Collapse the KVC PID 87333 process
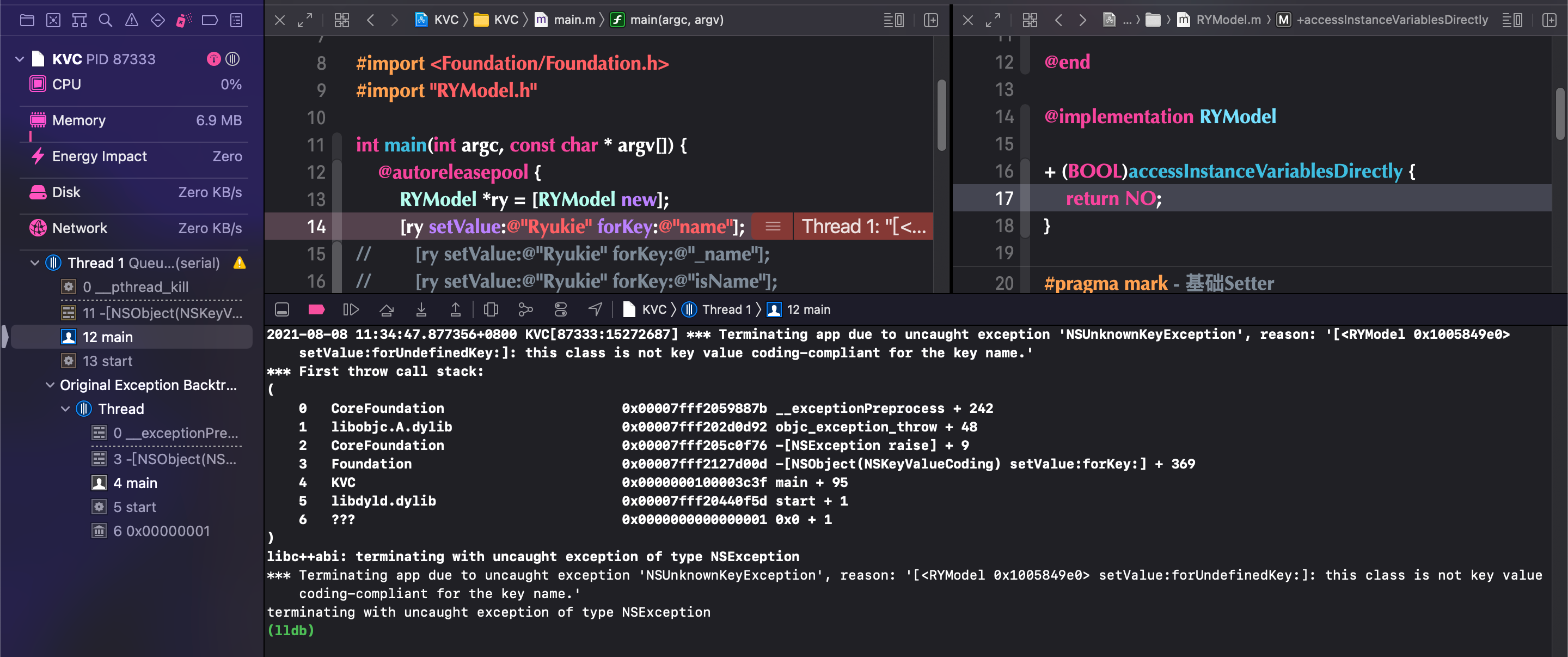This screenshot has height=657, width=1568. click(20, 59)
